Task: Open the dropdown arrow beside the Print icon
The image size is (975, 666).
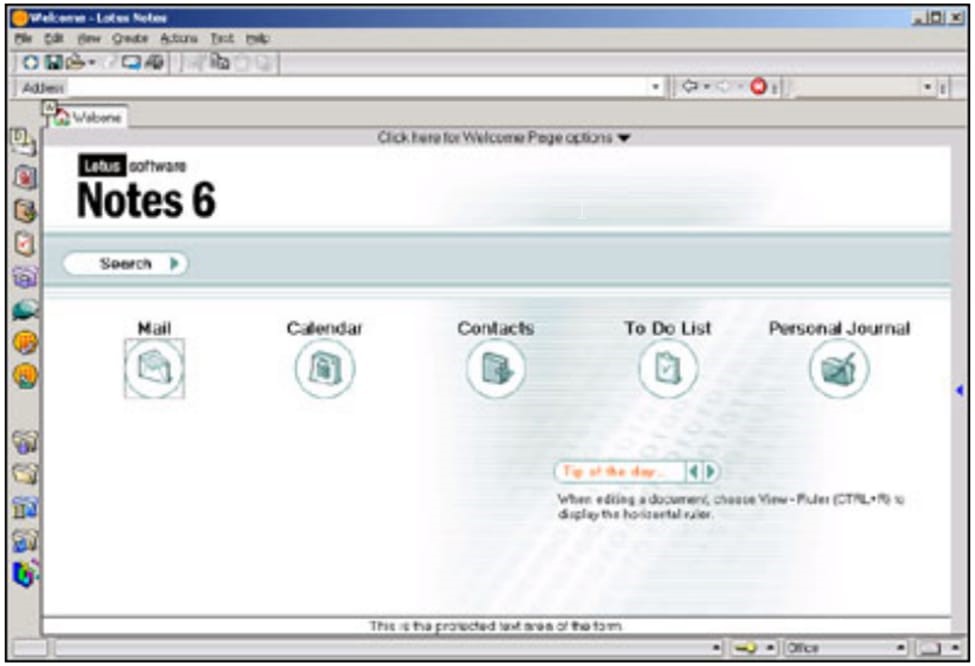Action: pyautogui.click(x=91, y=63)
